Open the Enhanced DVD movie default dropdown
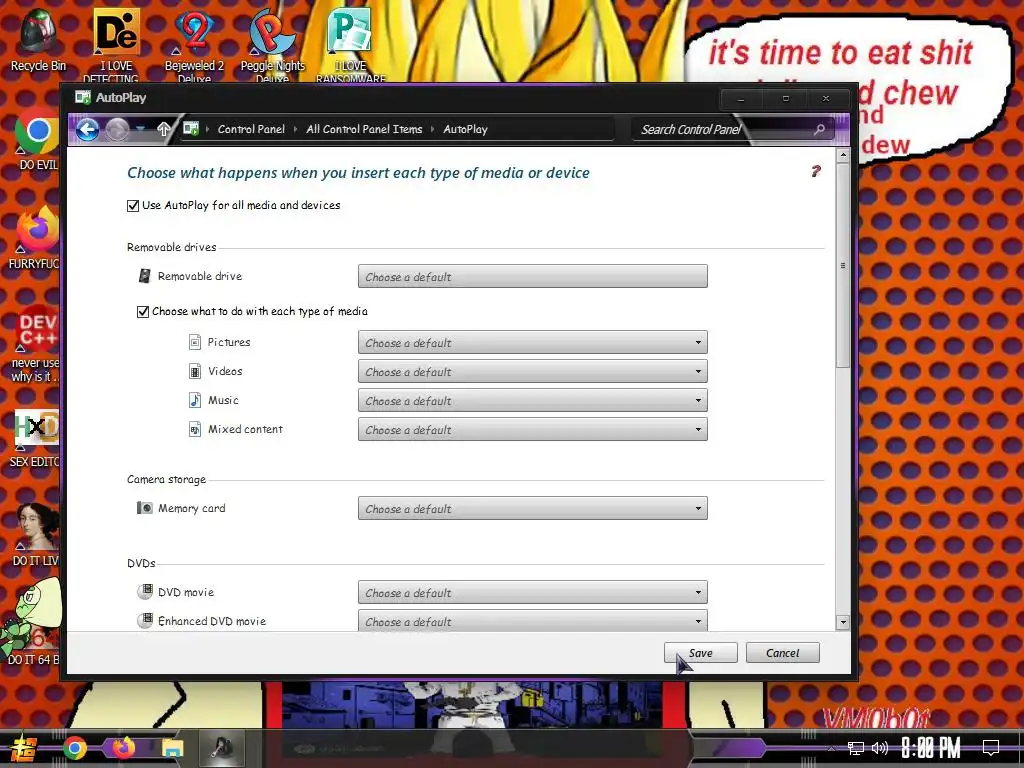The height and width of the screenshot is (768, 1024). click(x=532, y=620)
